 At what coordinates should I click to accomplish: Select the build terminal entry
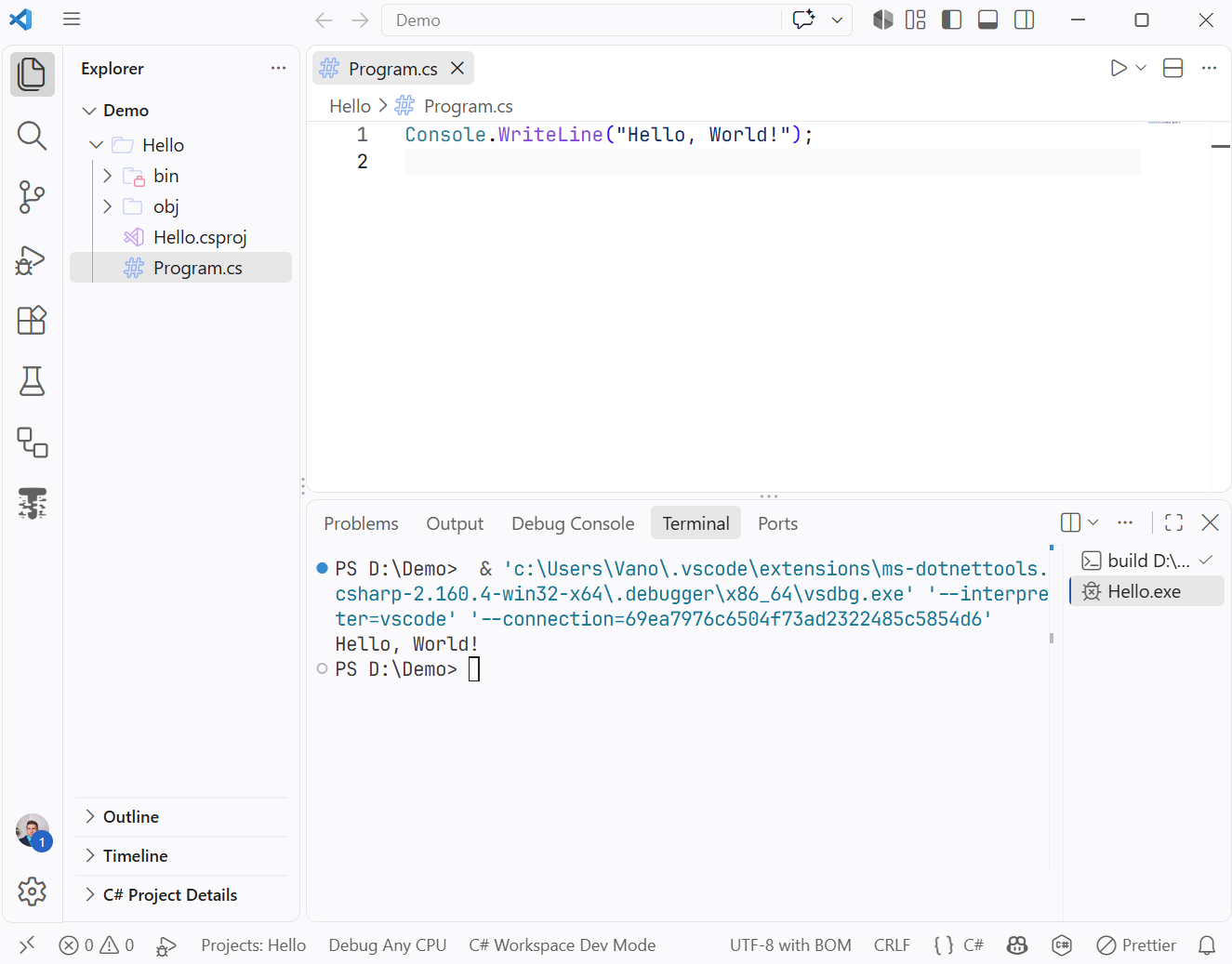click(1146, 561)
